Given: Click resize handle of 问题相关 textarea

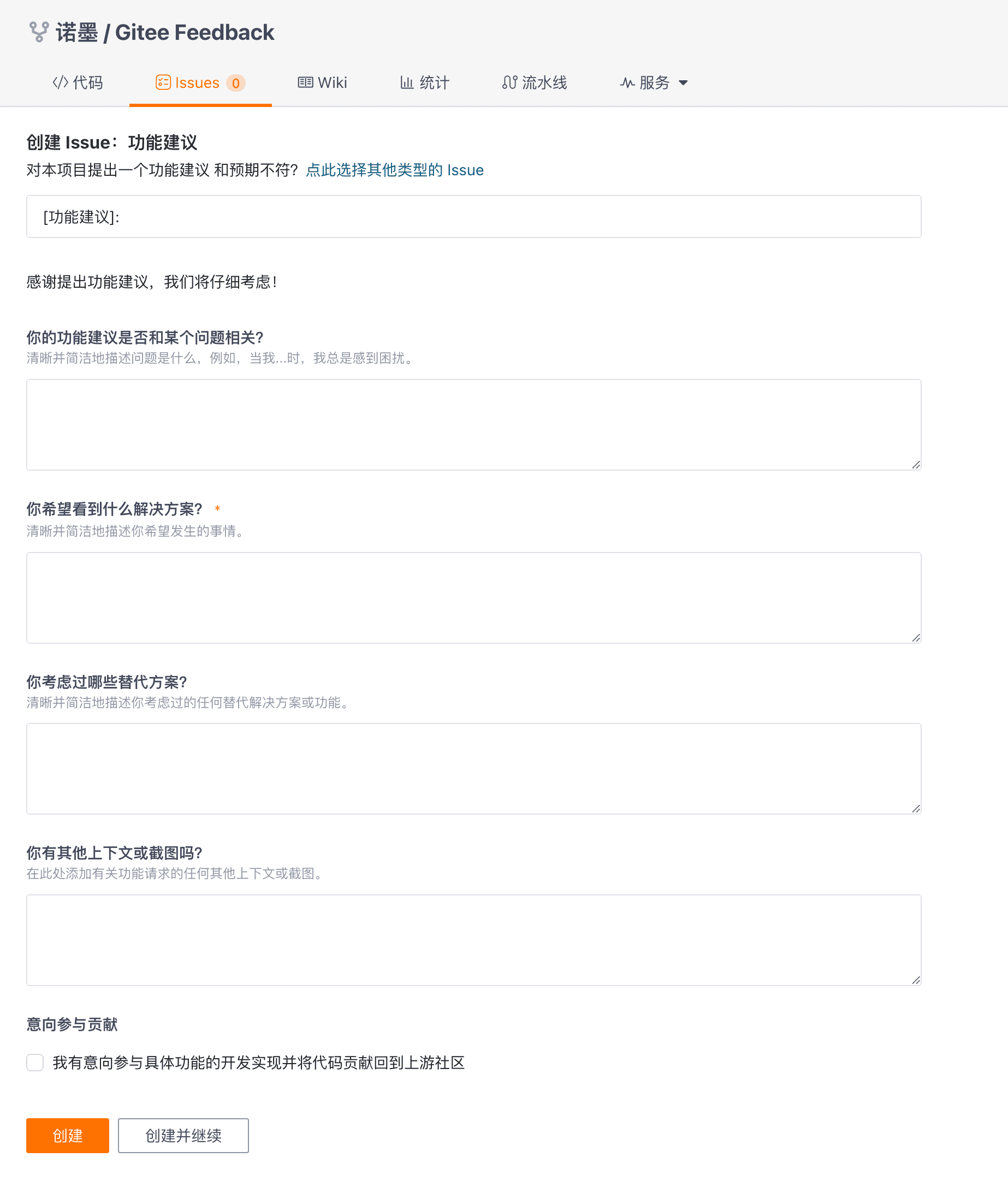Looking at the screenshot, I should tap(916, 465).
